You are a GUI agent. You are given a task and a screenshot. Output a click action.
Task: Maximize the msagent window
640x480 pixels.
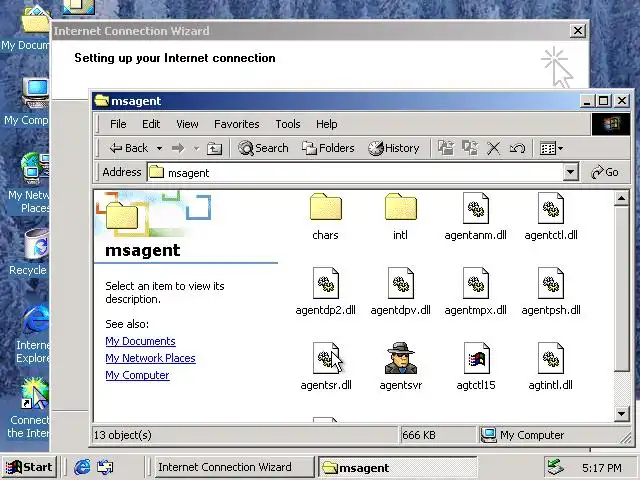(603, 100)
